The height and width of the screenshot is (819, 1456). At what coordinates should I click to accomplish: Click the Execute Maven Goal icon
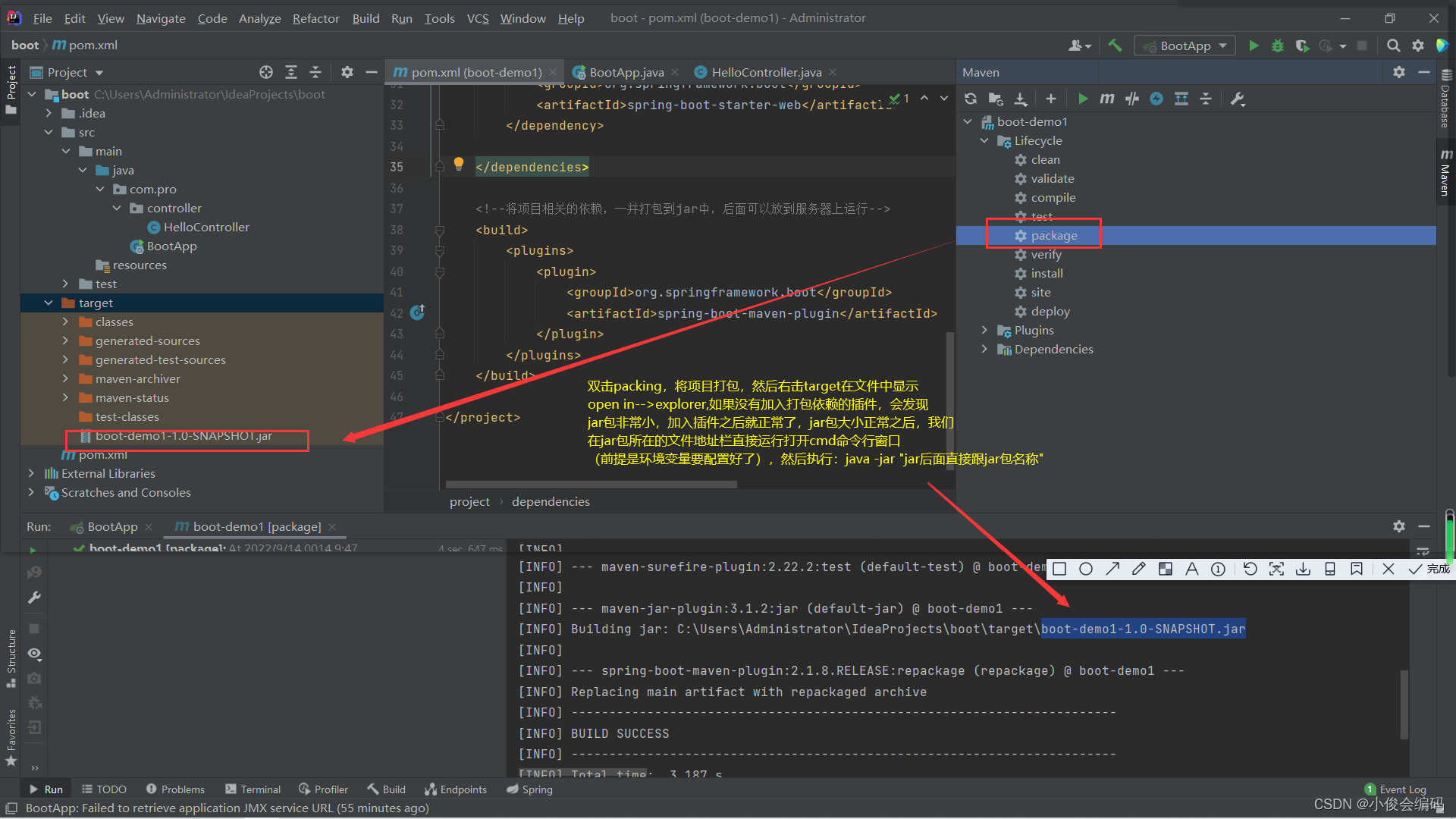point(1106,99)
